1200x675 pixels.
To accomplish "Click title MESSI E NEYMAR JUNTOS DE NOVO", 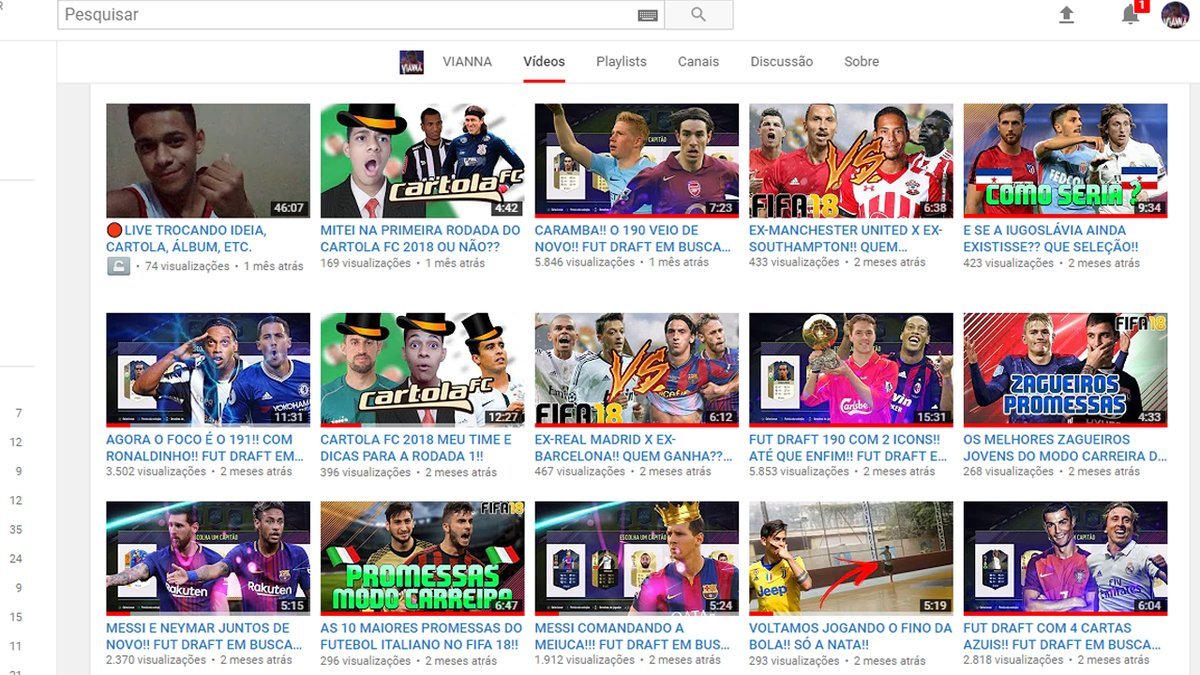I will (x=204, y=636).
